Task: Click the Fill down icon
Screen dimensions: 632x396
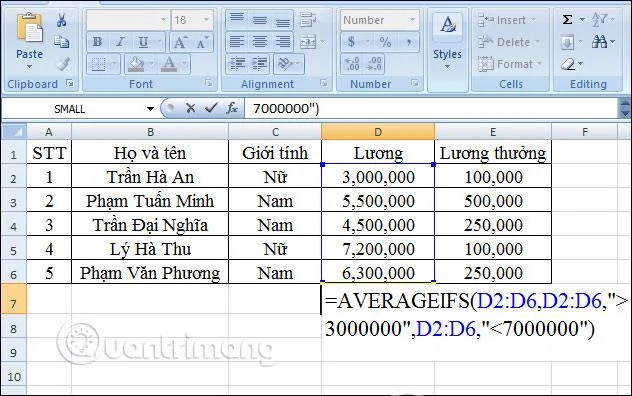Action: 568,42
